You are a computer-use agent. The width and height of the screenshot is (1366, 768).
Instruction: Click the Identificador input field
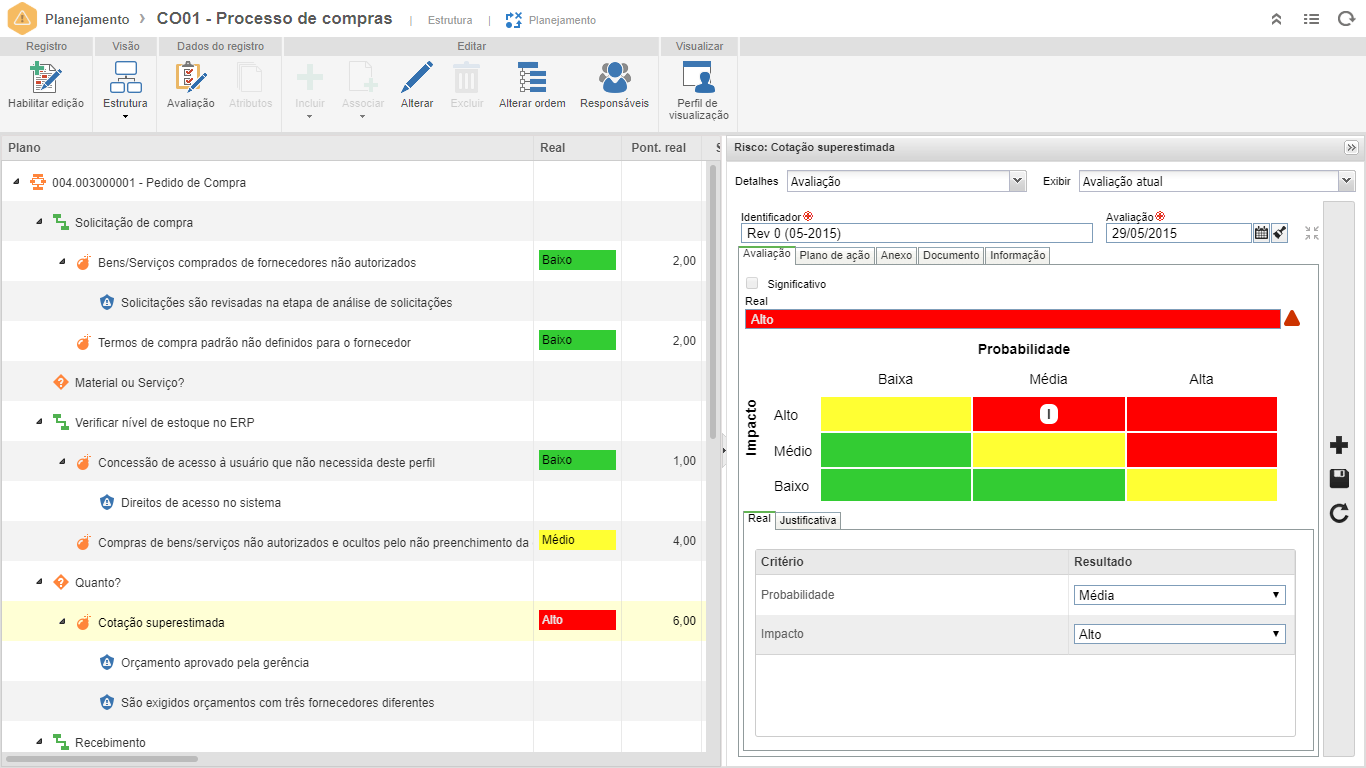(x=916, y=233)
